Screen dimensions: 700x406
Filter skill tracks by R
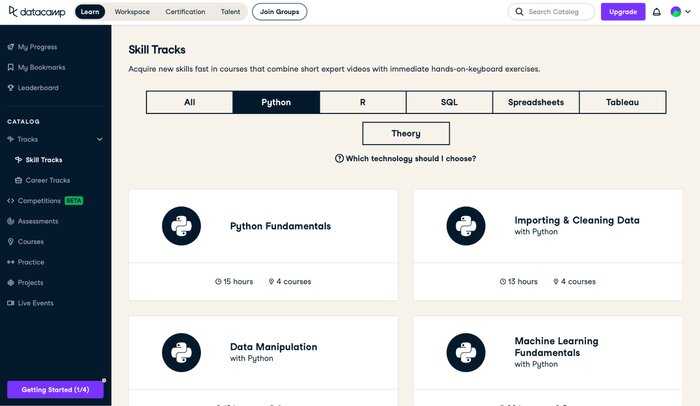(x=362, y=102)
